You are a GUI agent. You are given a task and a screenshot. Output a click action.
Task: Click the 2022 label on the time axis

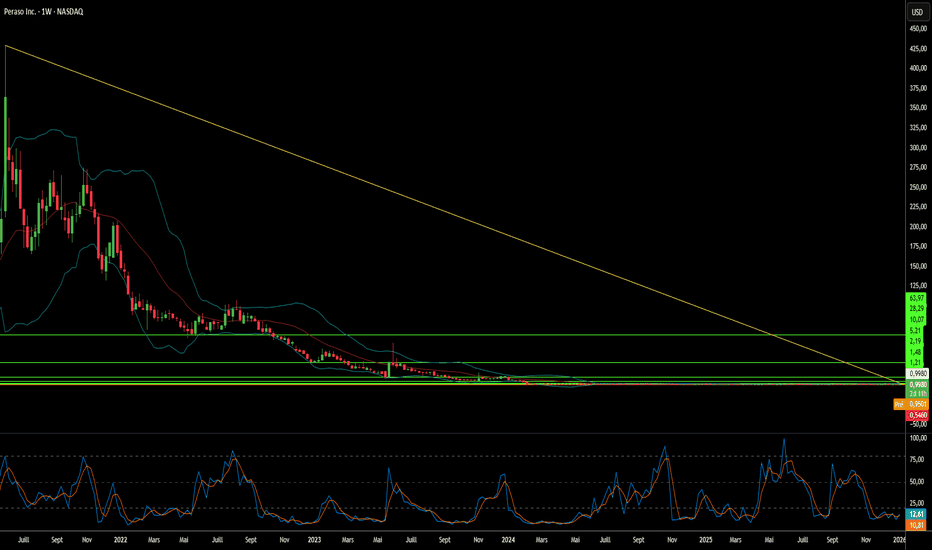click(x=121, y=540)
